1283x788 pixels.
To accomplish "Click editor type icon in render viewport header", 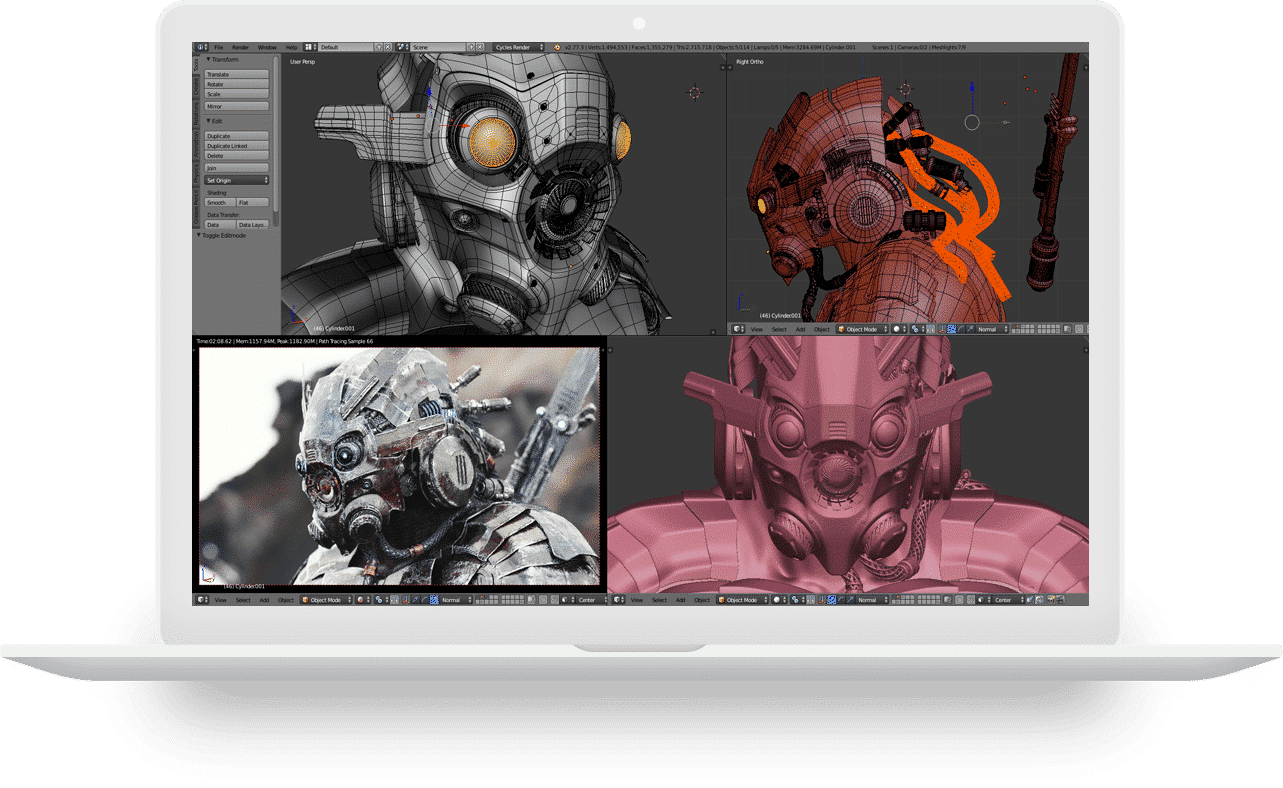I will [202, 600].
